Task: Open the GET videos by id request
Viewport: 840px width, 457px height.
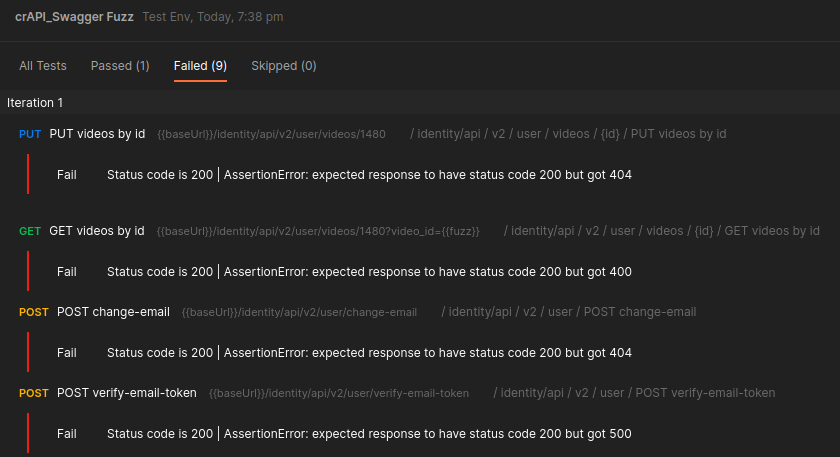Action: click(x=97, y=231)
